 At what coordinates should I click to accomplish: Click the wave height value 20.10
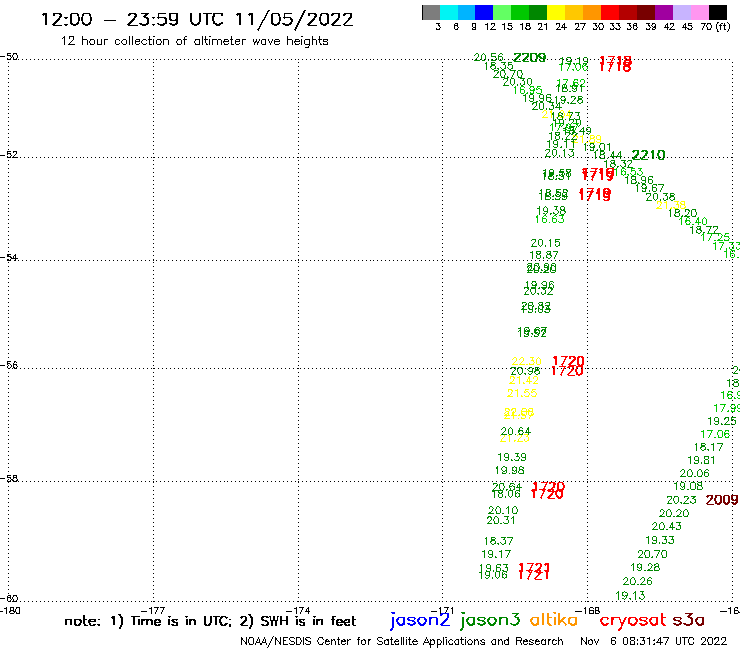click(503, 510)
